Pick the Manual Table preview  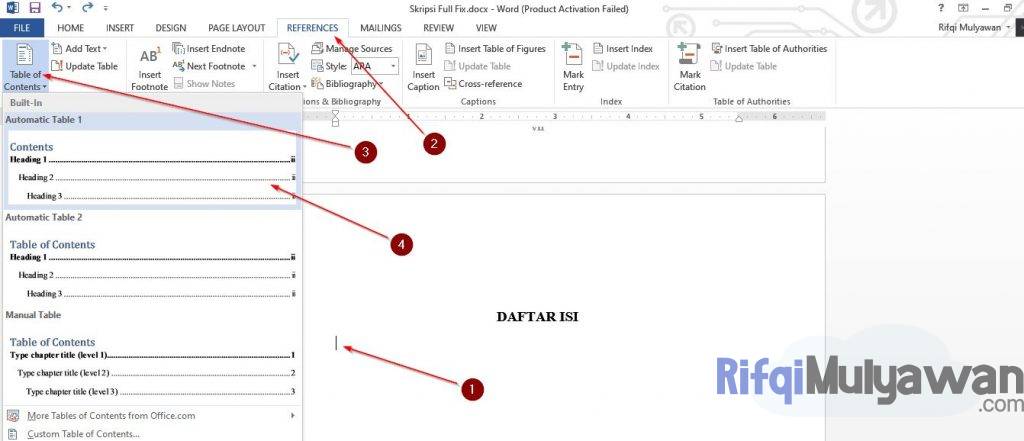click(x=151, y=366)
